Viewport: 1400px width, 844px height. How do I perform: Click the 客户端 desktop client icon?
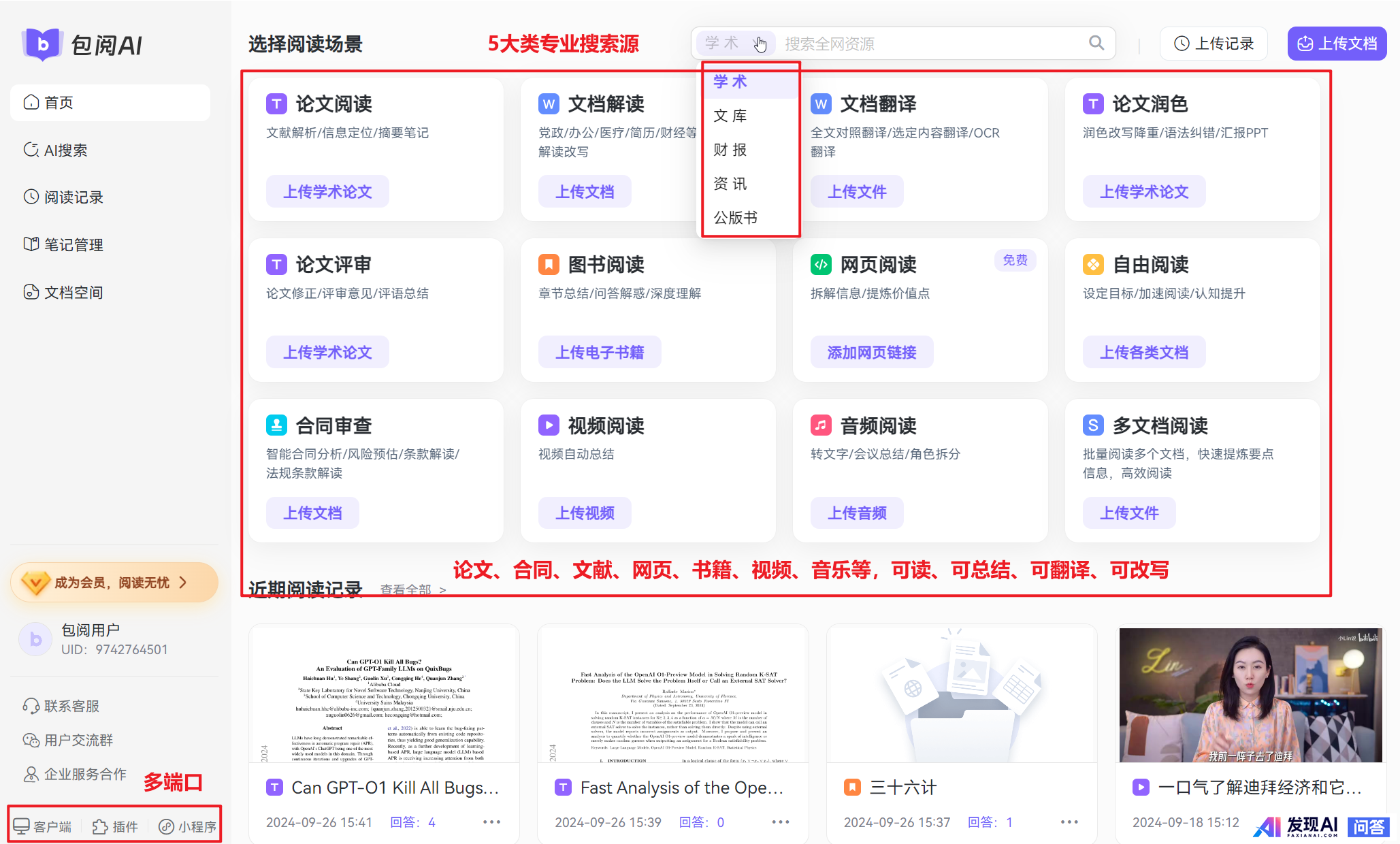coord(21,826)
